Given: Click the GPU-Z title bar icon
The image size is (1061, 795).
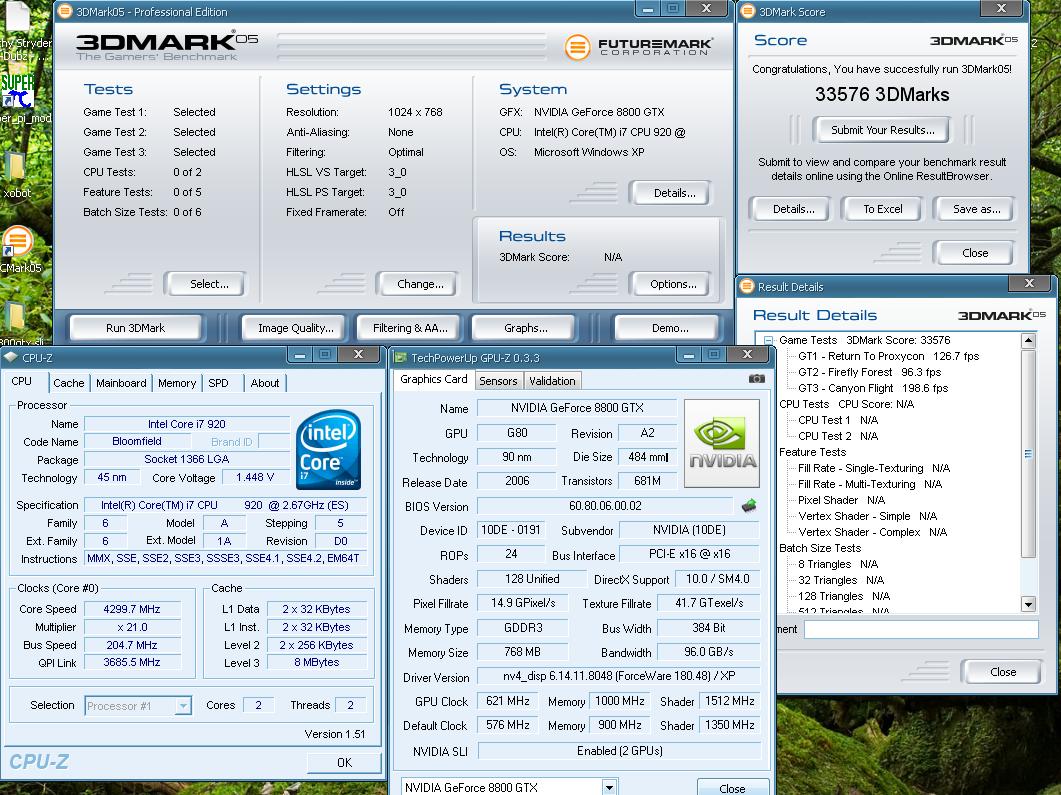Looking at the screenshot, I should (x=400, y=358).
